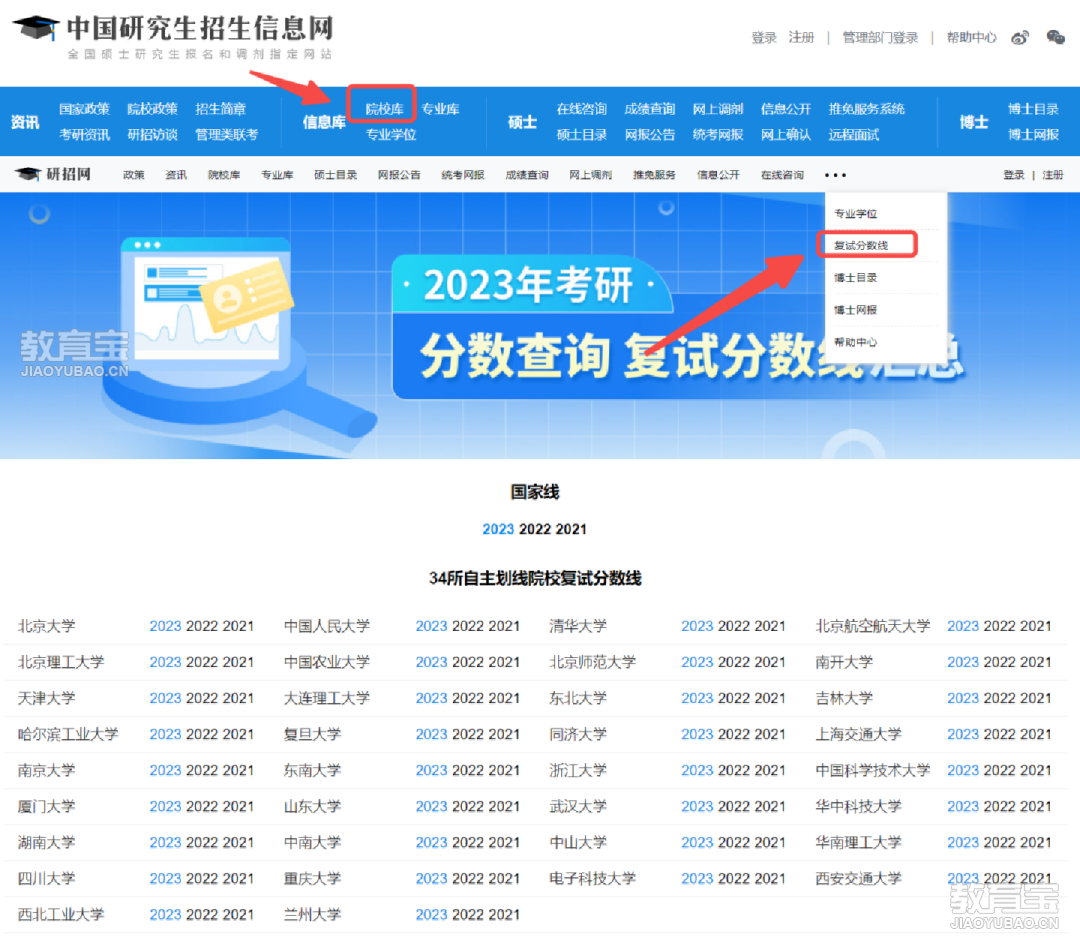The image size is (1080, 952).
Task: Click 成绩查询 in the secondary bar
Action: pos(527,175)
